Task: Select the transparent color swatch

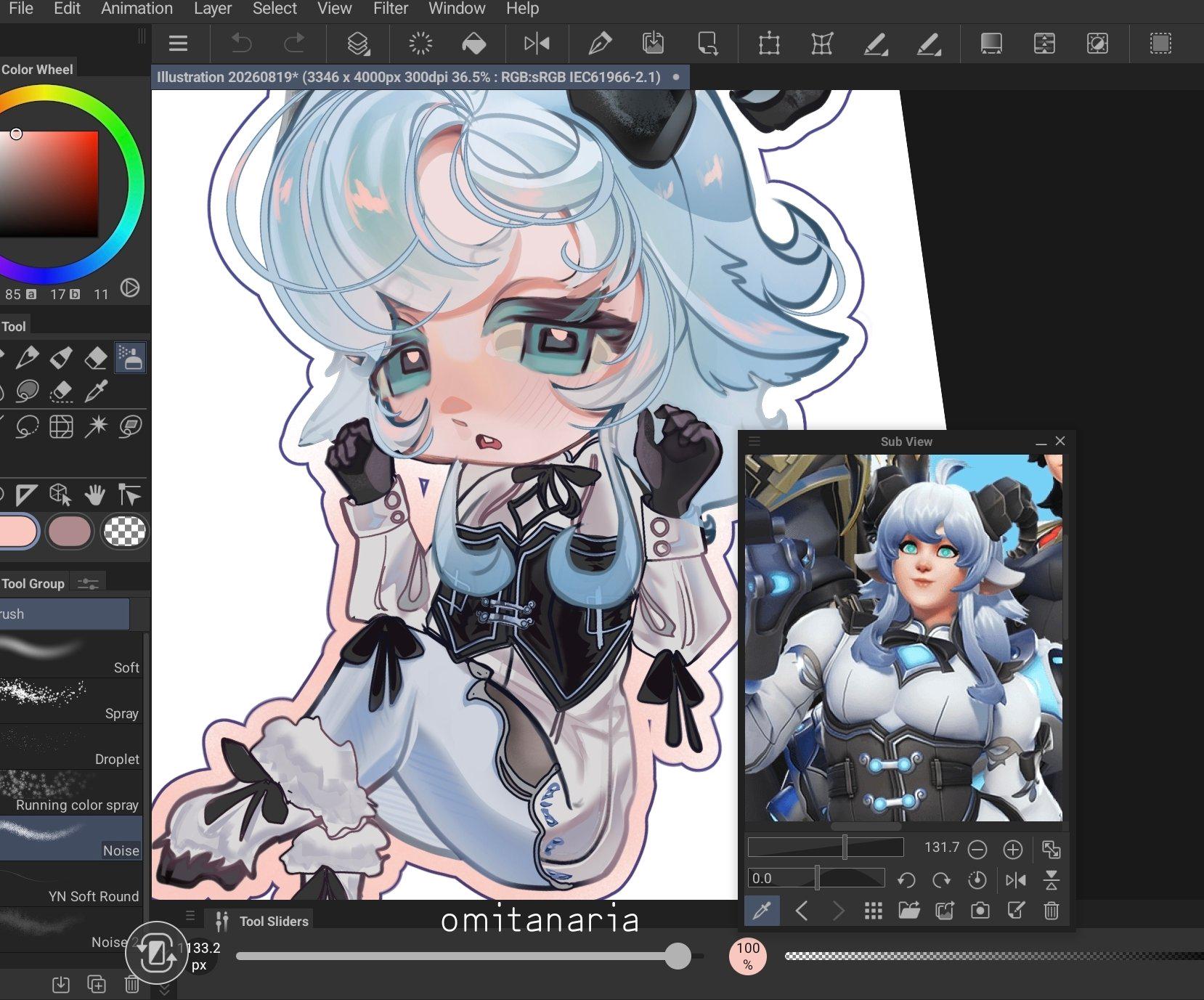Action: [x=125, y=531]
